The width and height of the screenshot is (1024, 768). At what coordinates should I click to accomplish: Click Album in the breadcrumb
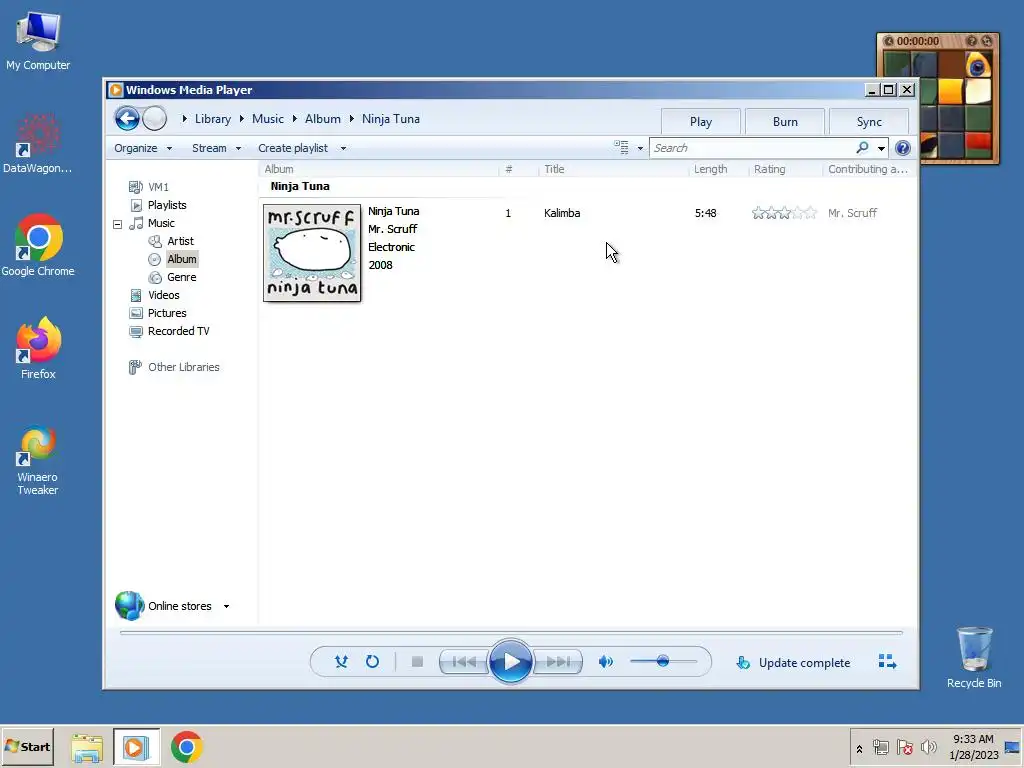tap(323, 119)
